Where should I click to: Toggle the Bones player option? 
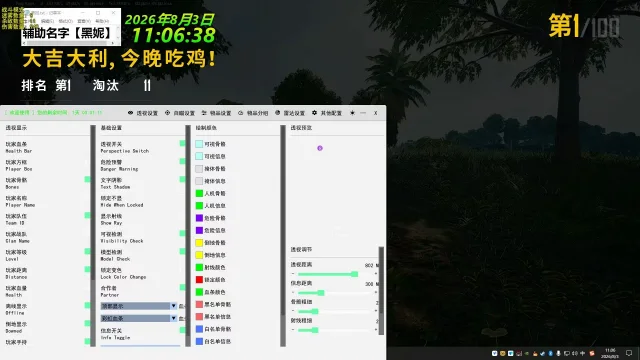point(87,180)
